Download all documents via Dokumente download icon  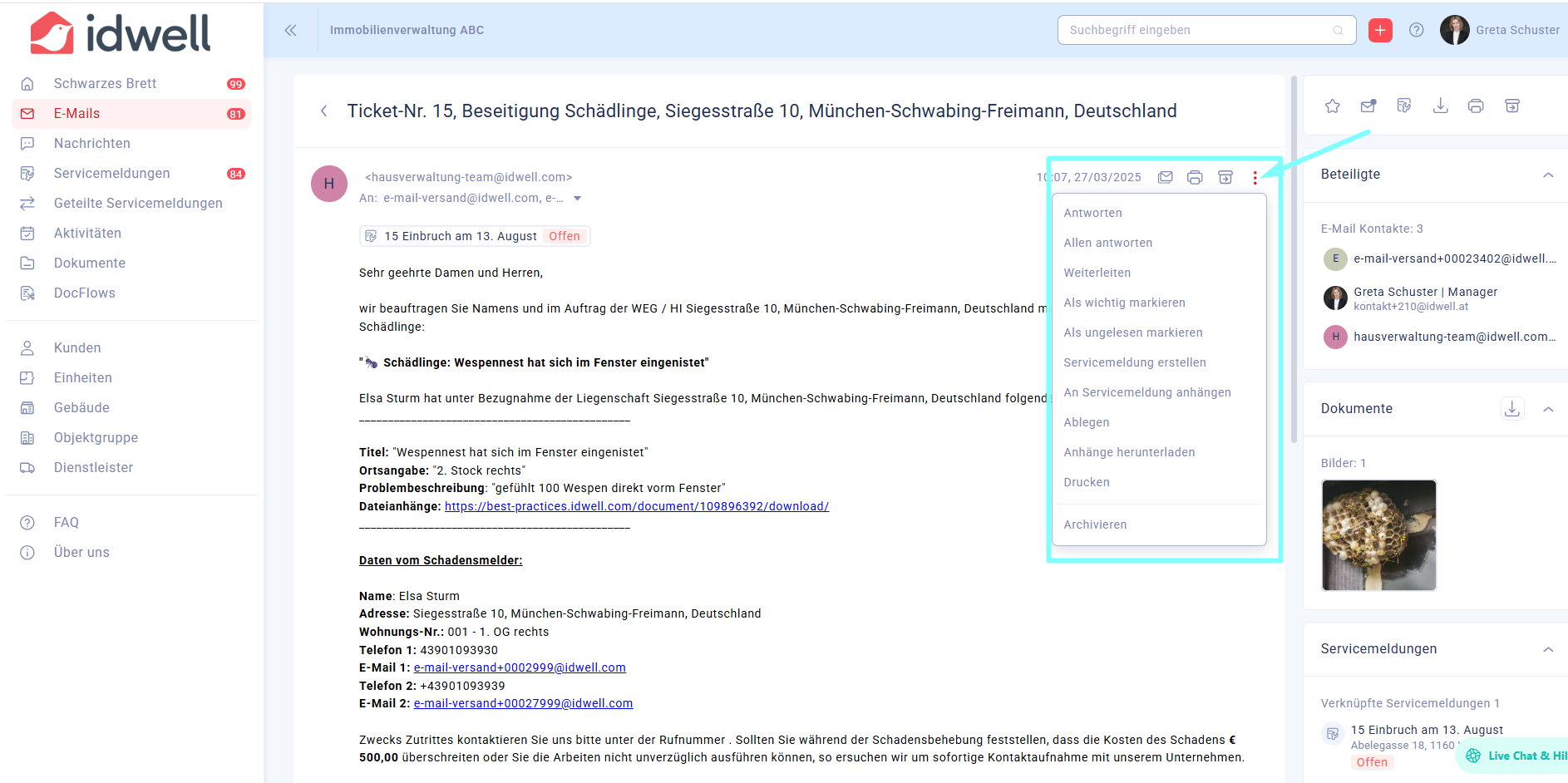(x=1512, y=408)
